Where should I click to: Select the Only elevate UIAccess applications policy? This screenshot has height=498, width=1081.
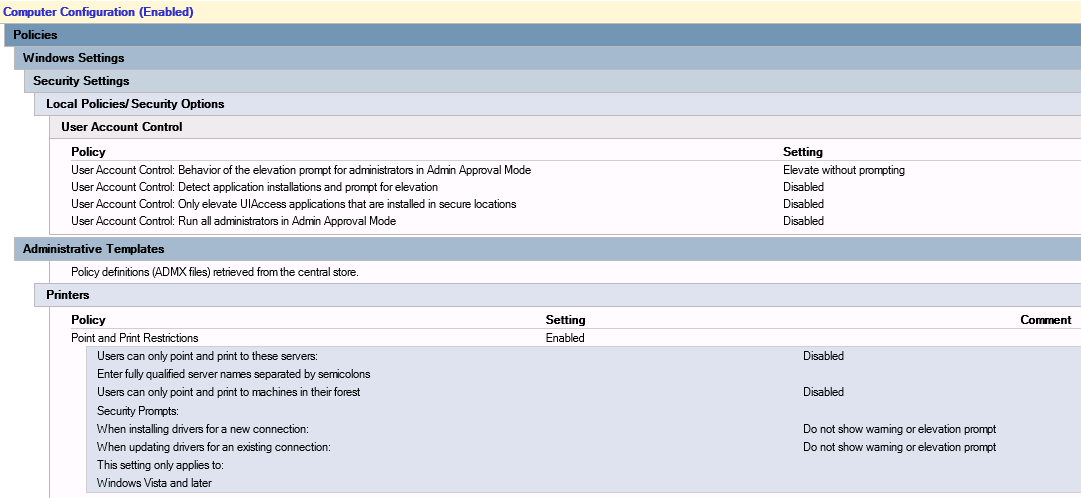click(x=293, y=204)
